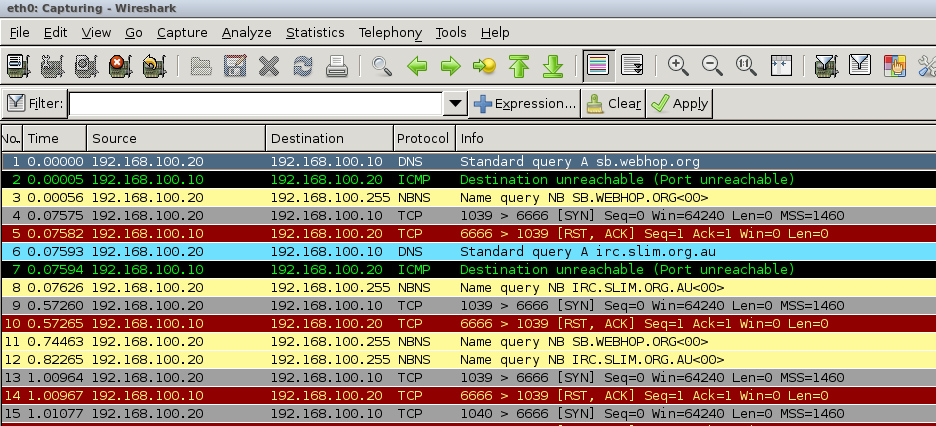Select packet 7 ICMP Port unreachable row
The image size is (936, 426).
[469, 270]
